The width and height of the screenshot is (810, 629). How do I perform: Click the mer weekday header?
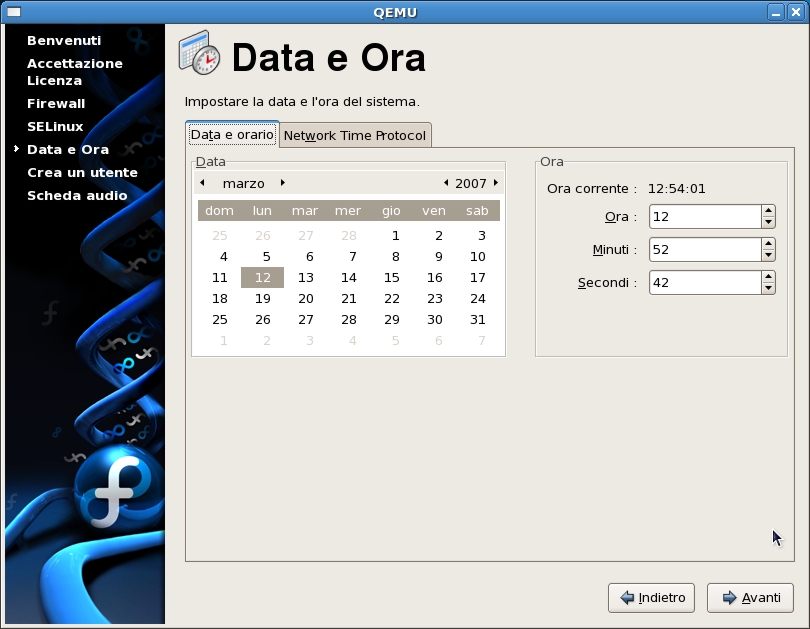click(x=348, y=211)
